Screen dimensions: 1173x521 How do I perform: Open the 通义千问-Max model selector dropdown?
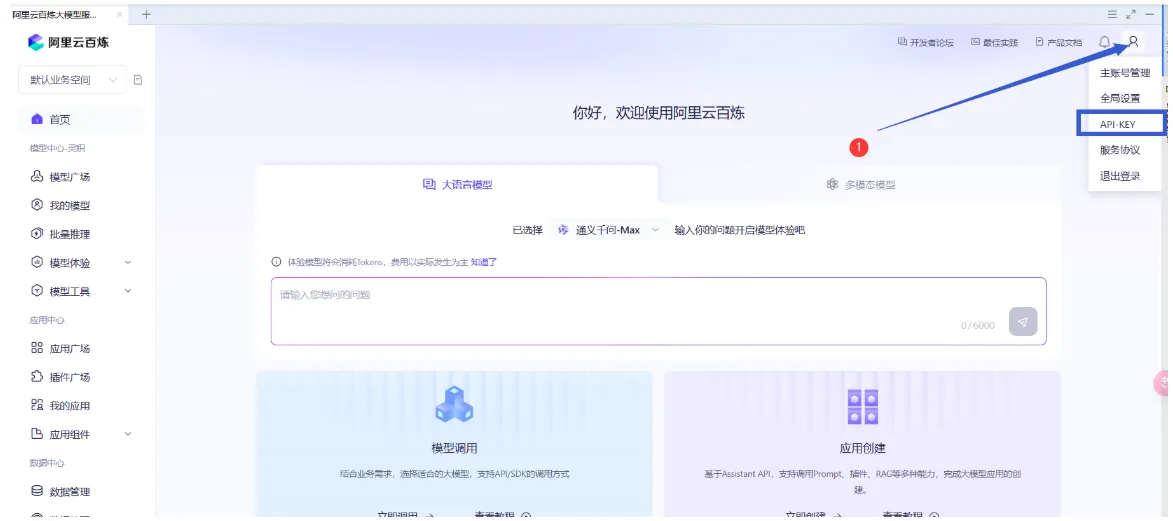[607, 230]
